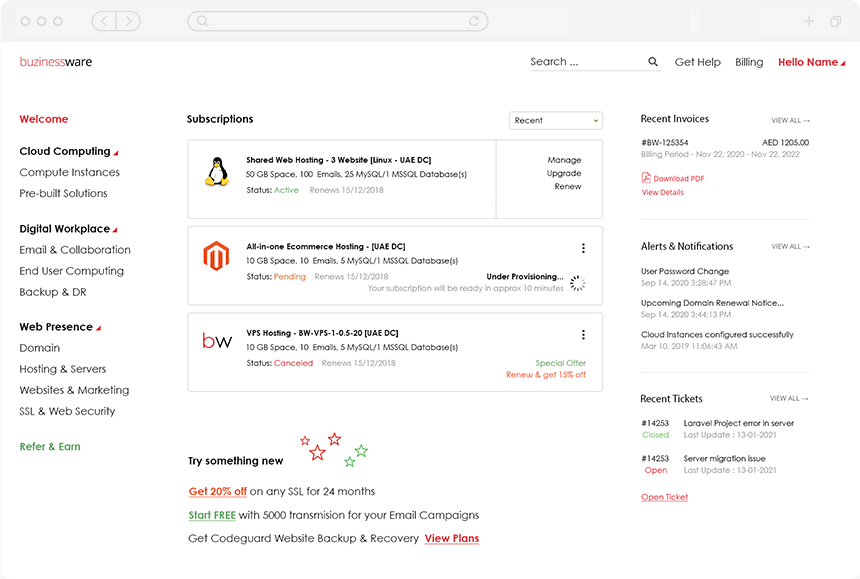Image resolution: width=860 pixels, height=579 pixels.
Task: Open the Recent sort dropdown
Action: click(x=555, y=121)
